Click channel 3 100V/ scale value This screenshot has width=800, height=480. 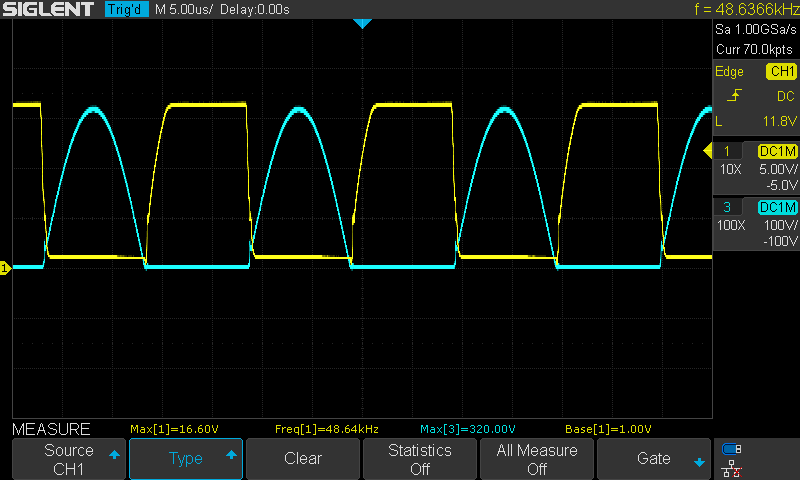click(781, 225)
